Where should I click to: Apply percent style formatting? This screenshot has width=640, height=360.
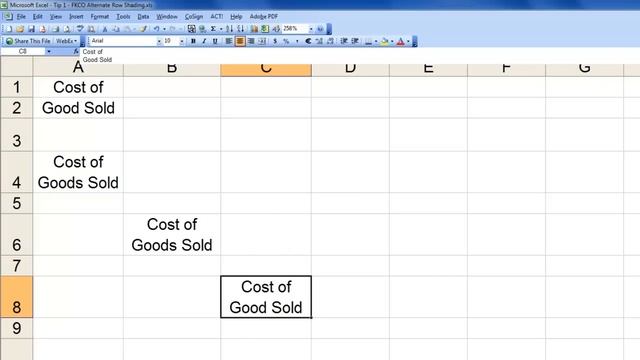286,41
